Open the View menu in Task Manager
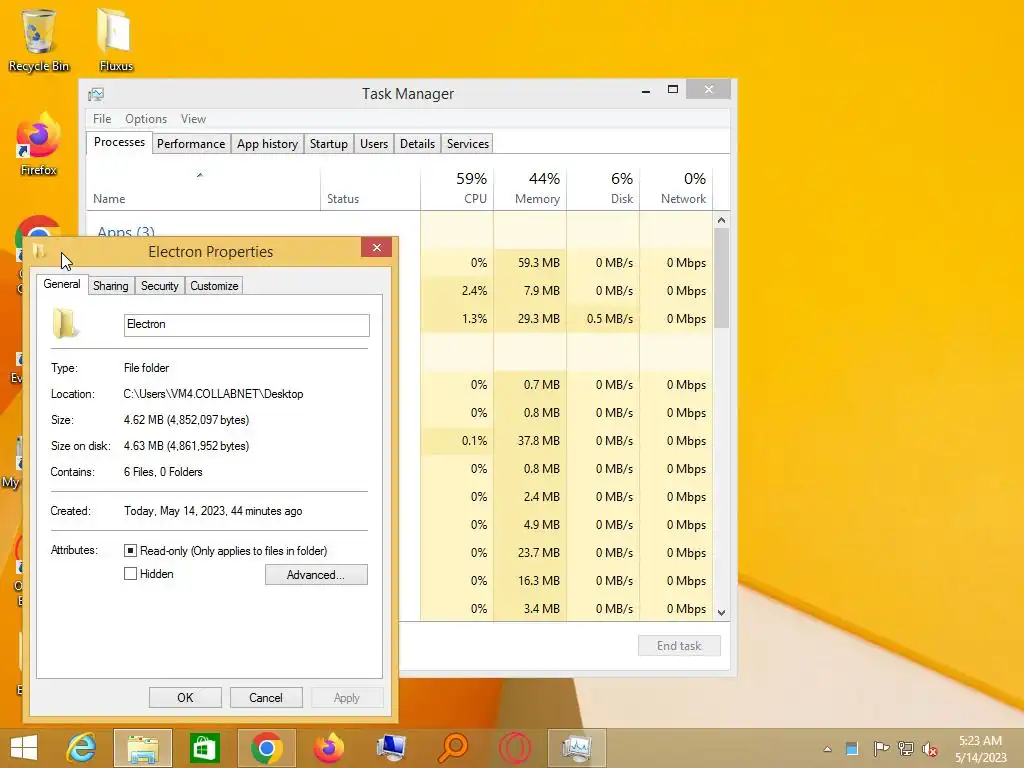The image size is (1024, 768). pos(193,119)
